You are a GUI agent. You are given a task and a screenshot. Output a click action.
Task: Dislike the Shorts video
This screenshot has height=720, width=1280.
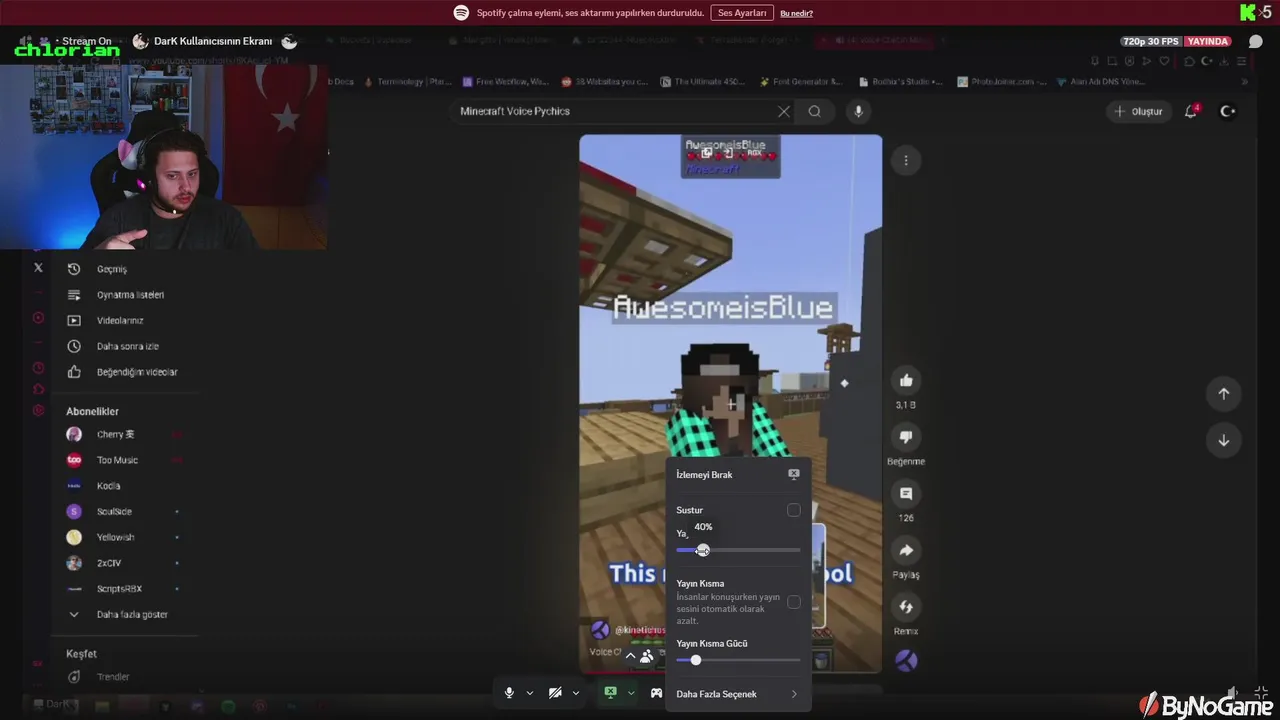click(x=906, y=437)
